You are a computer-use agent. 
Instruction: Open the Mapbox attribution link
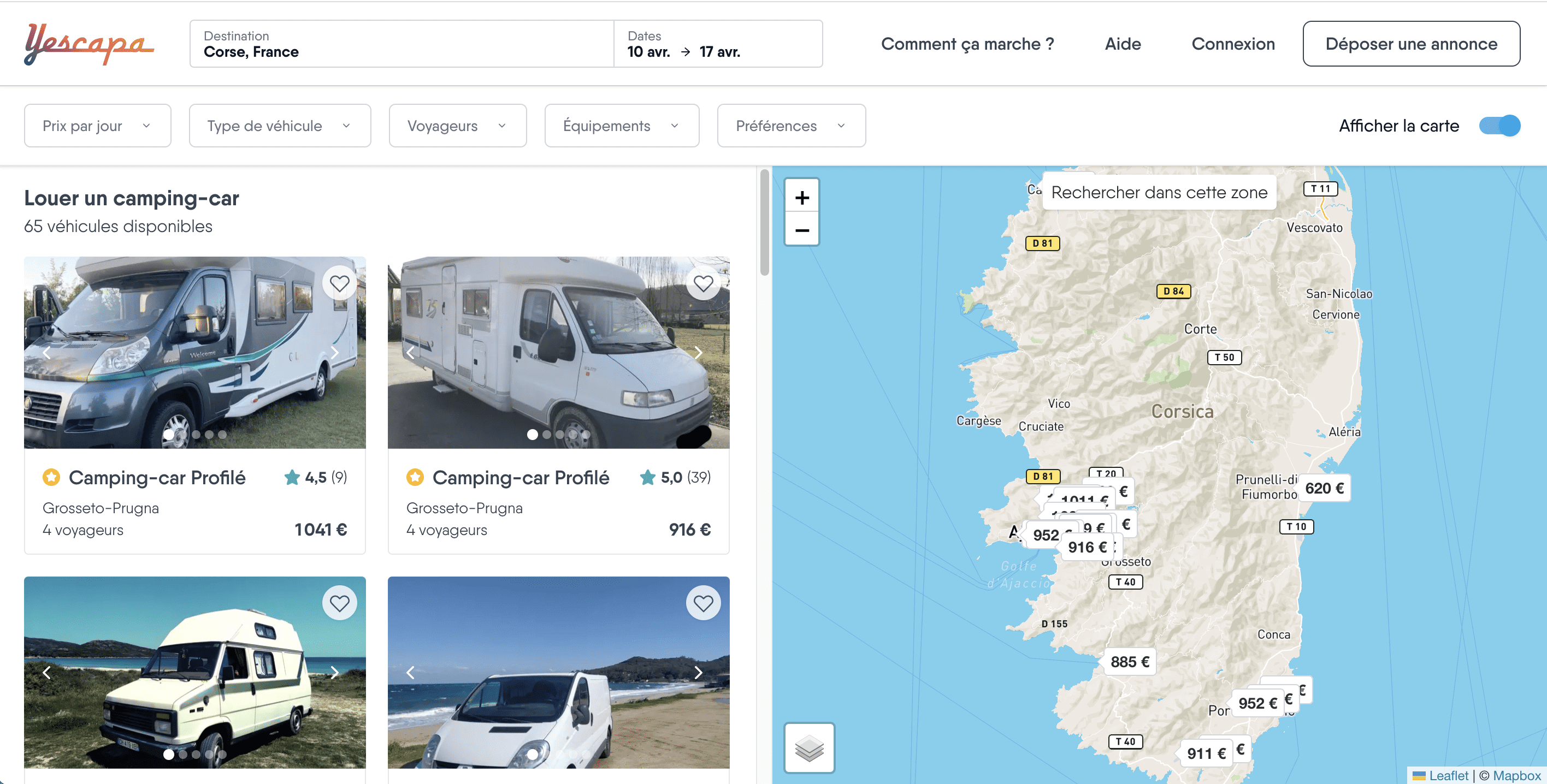[x=1517, y=776]
